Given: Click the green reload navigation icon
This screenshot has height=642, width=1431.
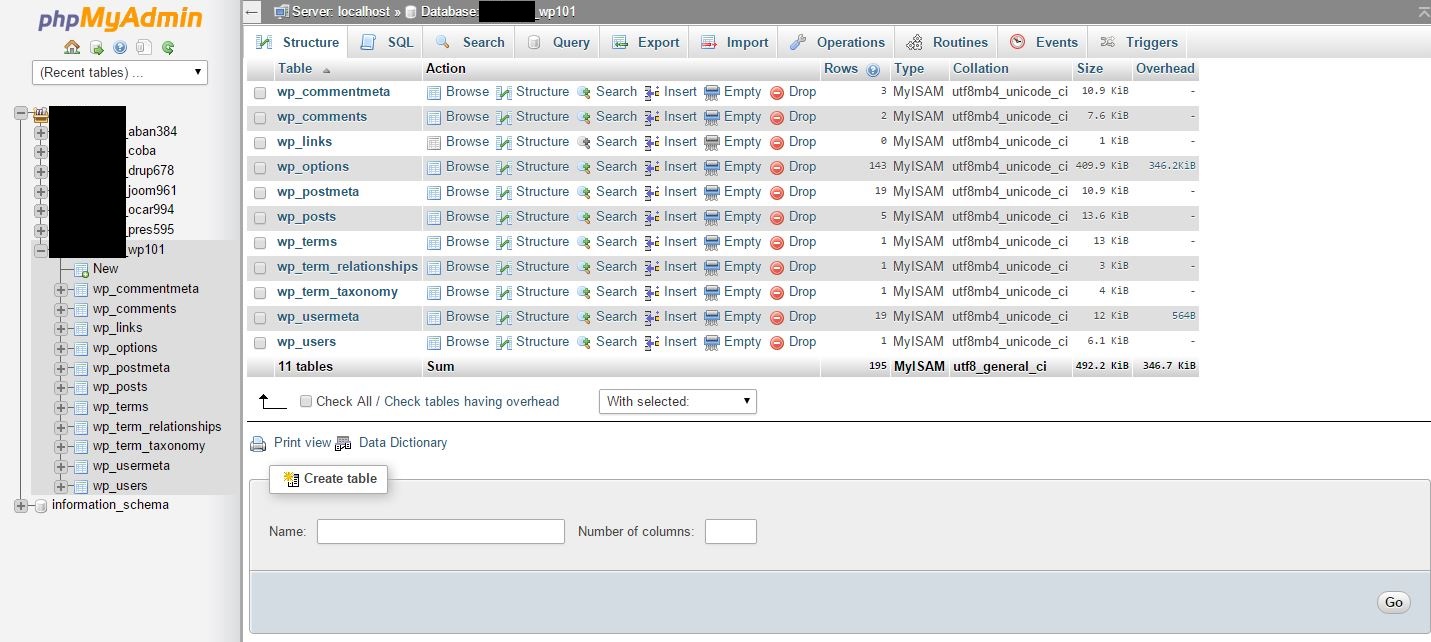Looking at the screenshot, I should (x=168, y=47).
